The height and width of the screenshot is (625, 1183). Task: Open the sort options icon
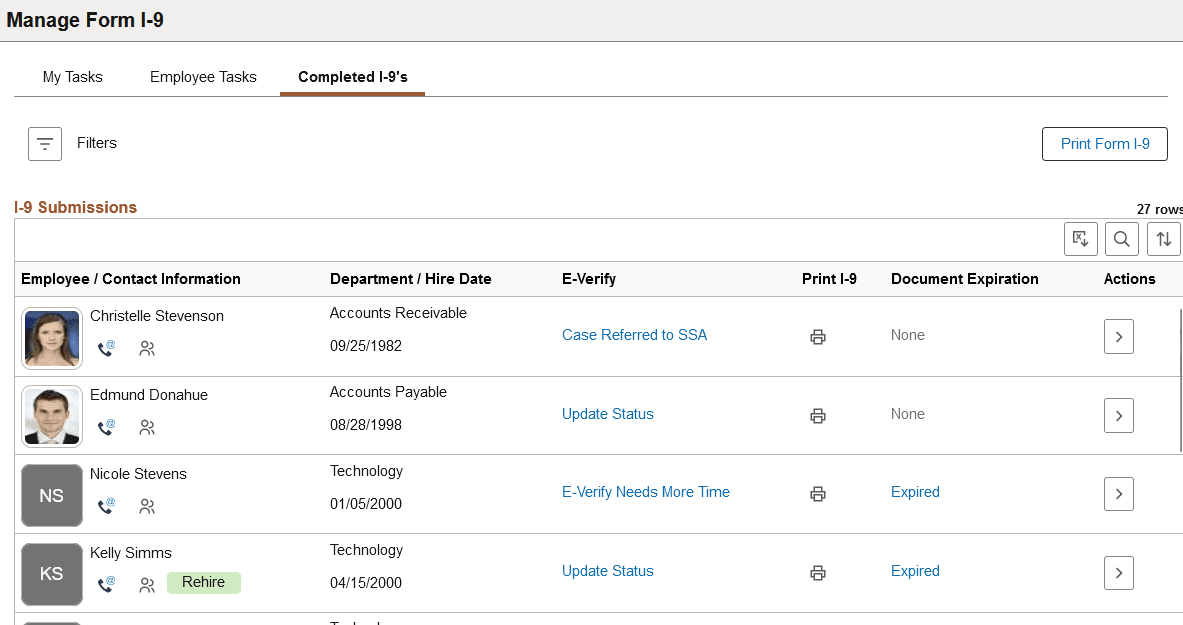(x=1162, y=238)
